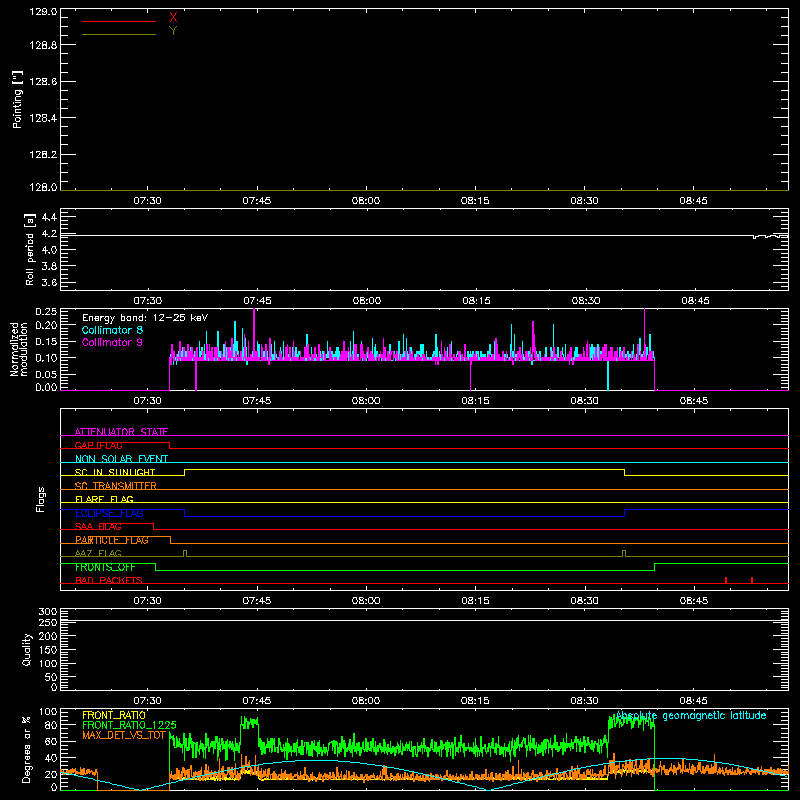Screen dimensions: 800x800
Task: Click the Normalized modulation axis title
Action: point(19,349)
